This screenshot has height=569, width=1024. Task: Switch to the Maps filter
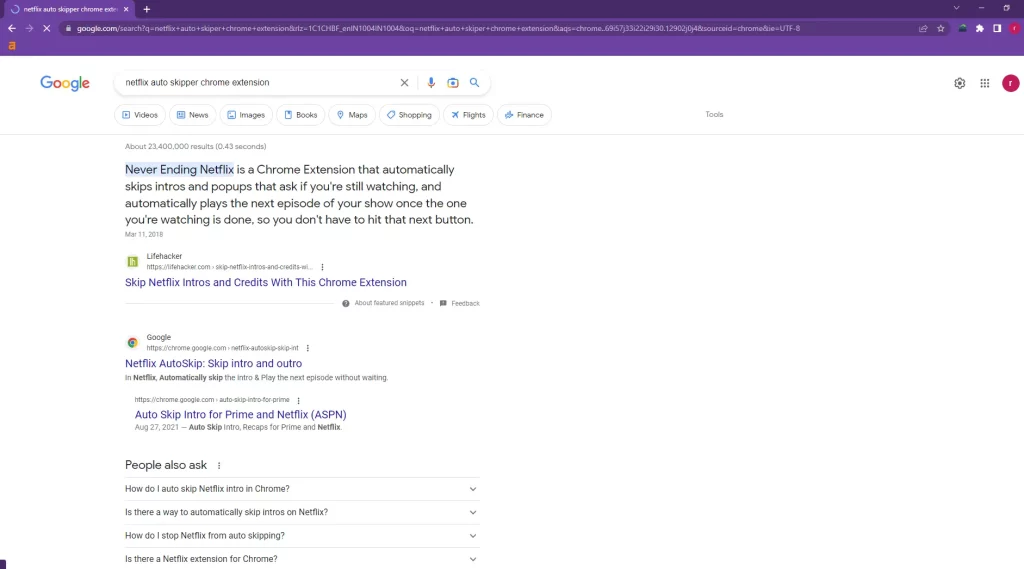click(352, 115)
